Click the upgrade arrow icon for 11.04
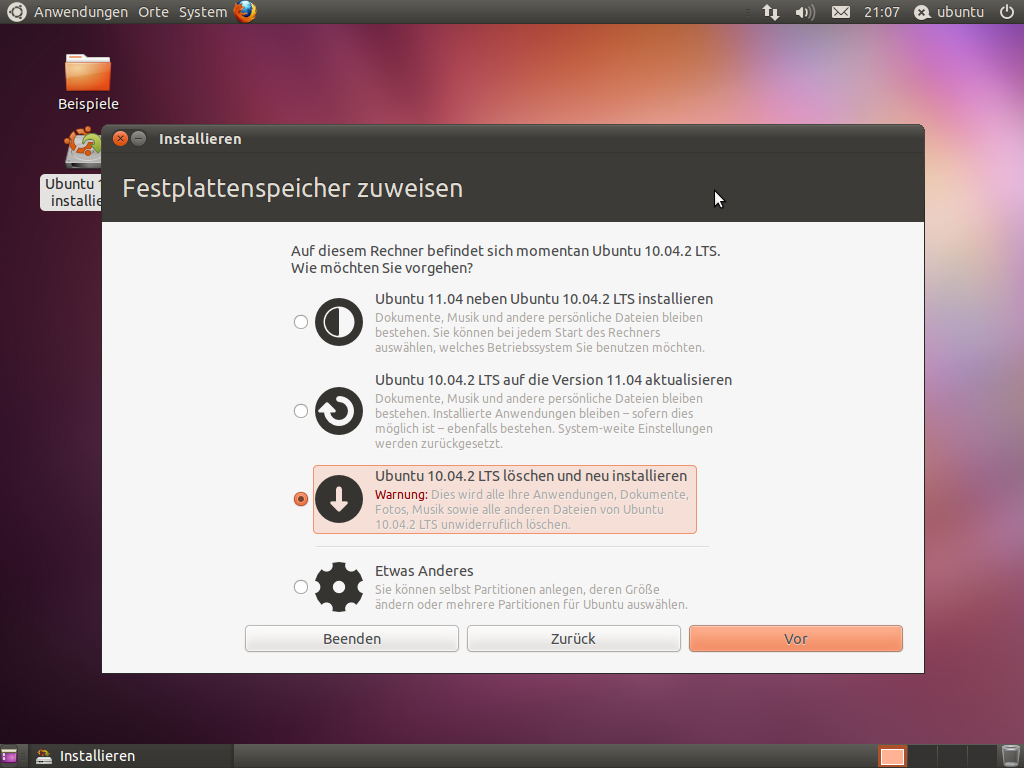The height and width of the screenshot is (768, 1024). [x=338, y=411]
